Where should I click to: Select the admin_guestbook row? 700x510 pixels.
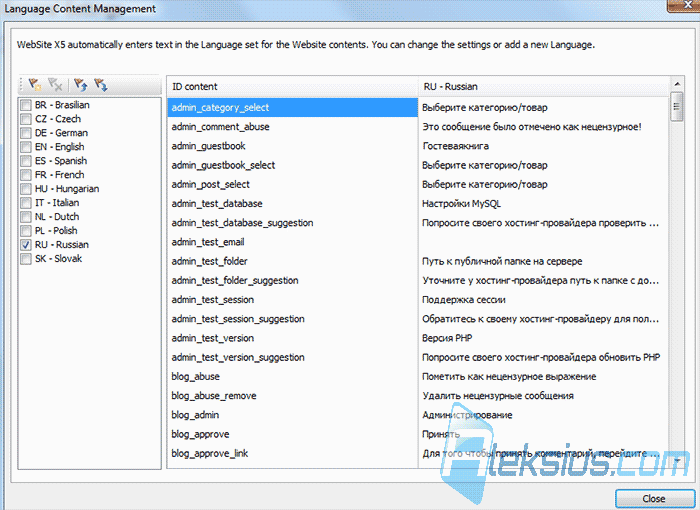[293, 146]
